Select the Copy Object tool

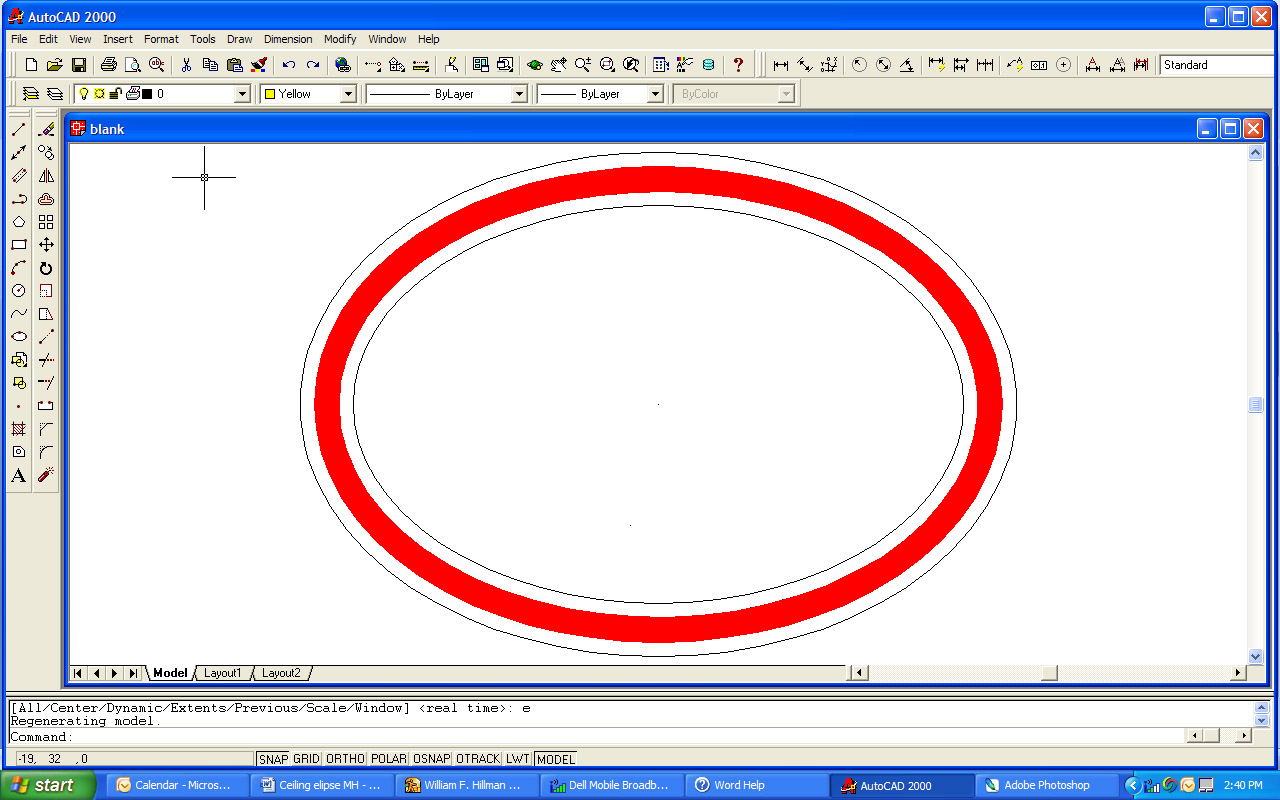coord(46,153)
